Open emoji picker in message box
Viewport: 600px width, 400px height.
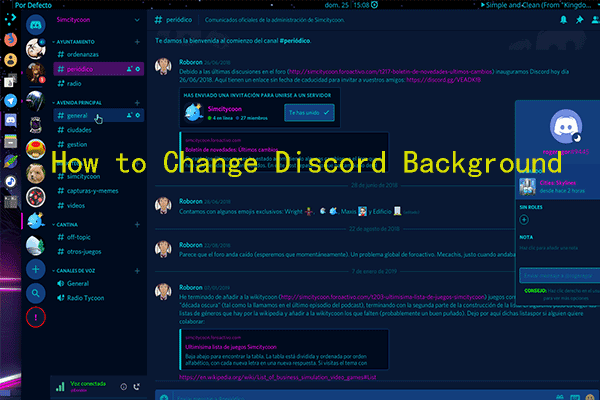coord(590,397)
